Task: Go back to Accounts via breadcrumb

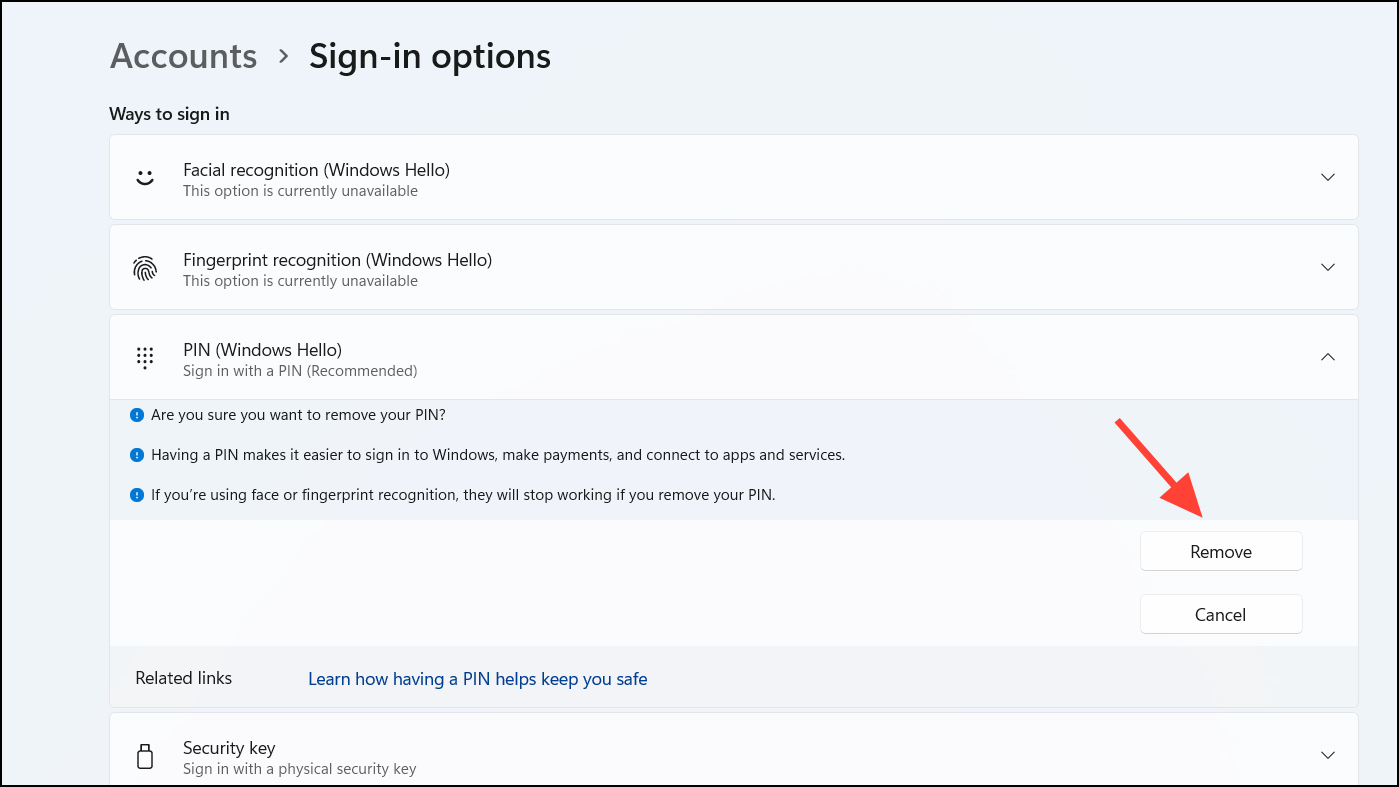Action: tap(183, 56)
